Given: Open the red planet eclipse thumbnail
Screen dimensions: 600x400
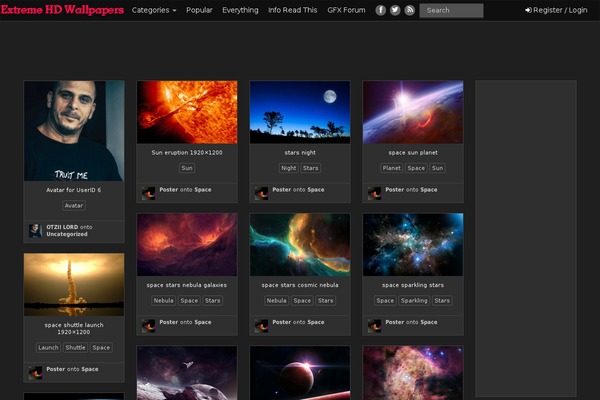Looking at the screenshot, I should (300, 373).
